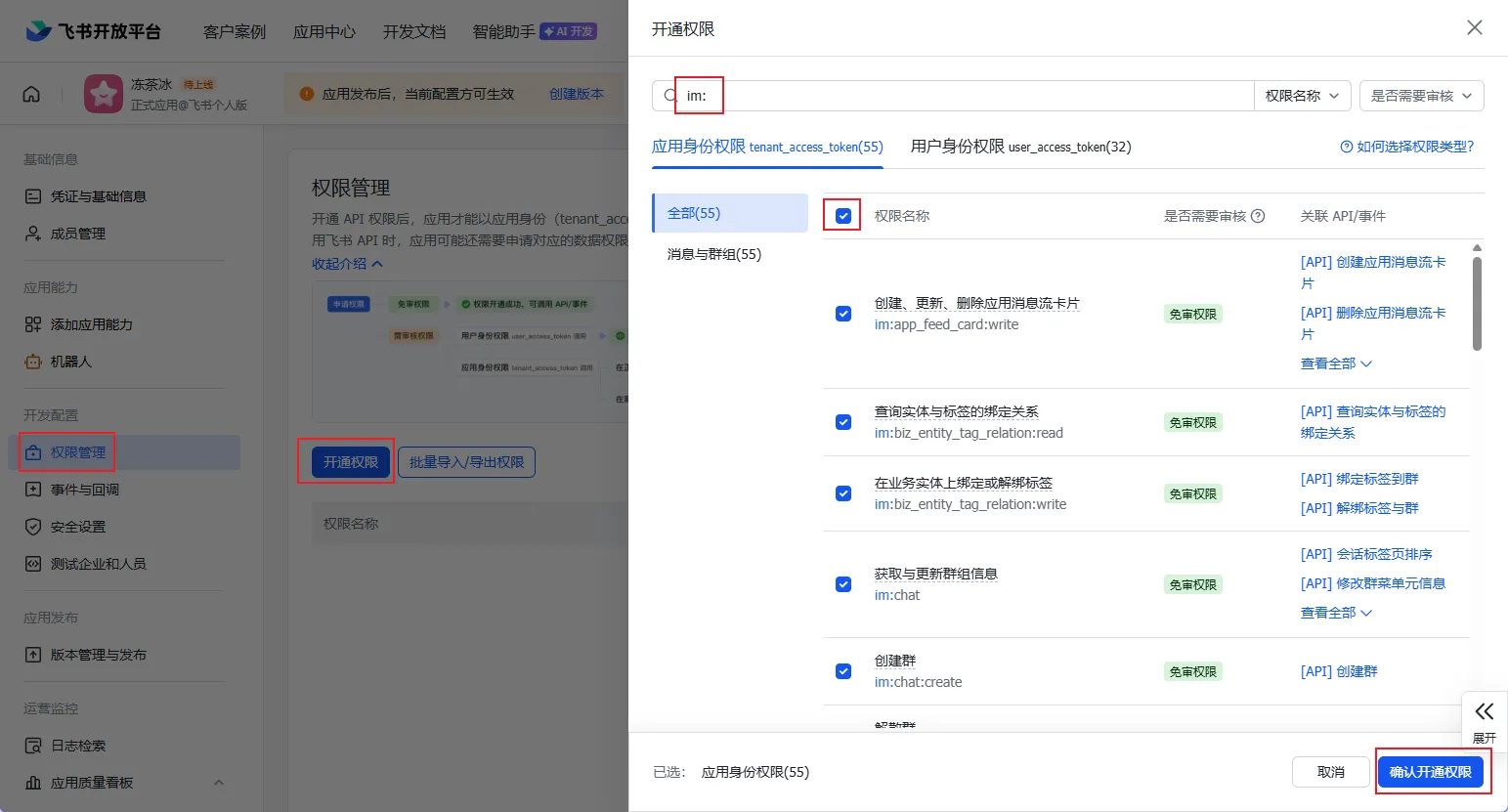Open 安全设置 in the sidebar

coord(78,527)
